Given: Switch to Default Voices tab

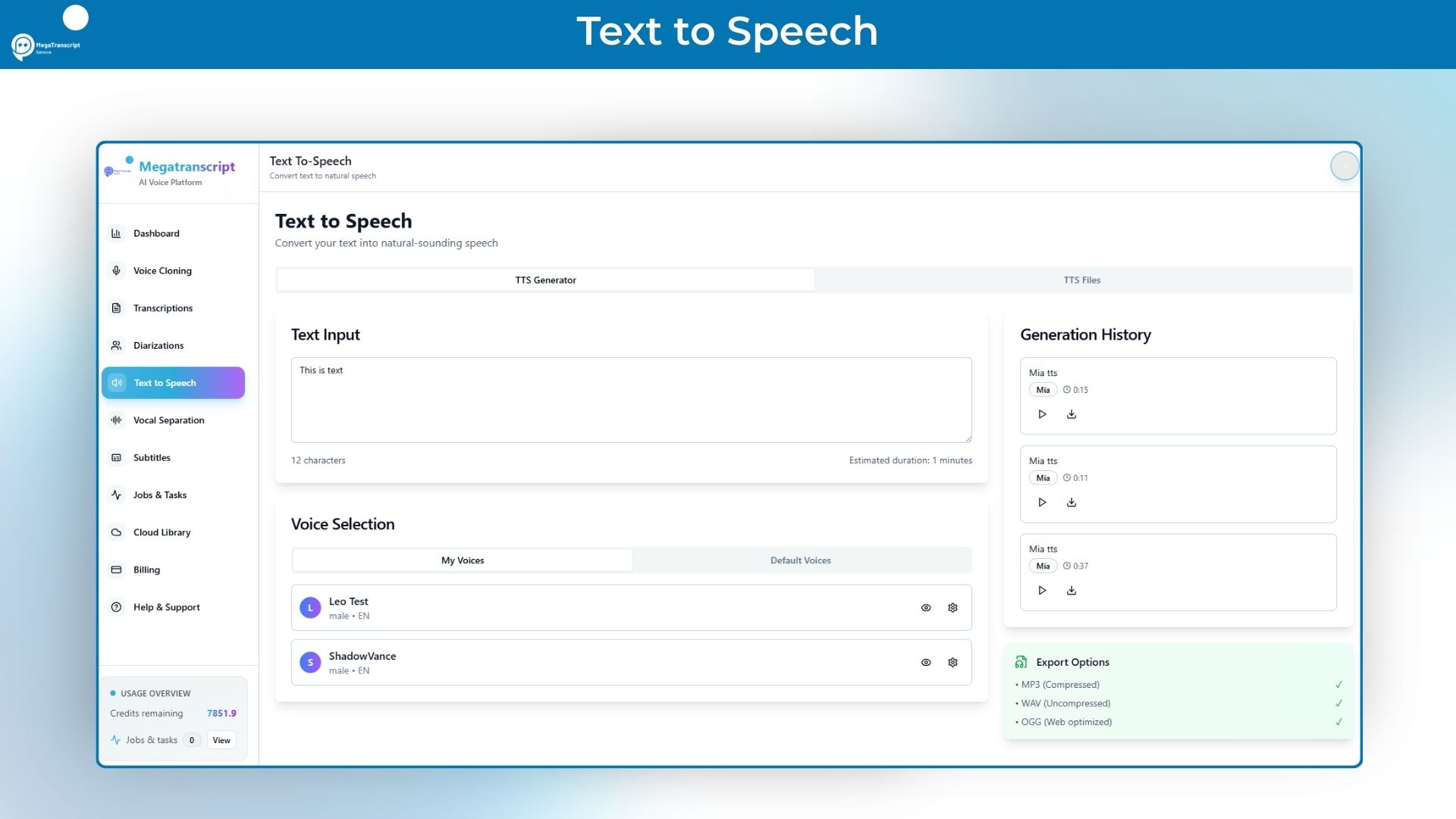Looking at the screenshot, I should [x=800, y=560].
